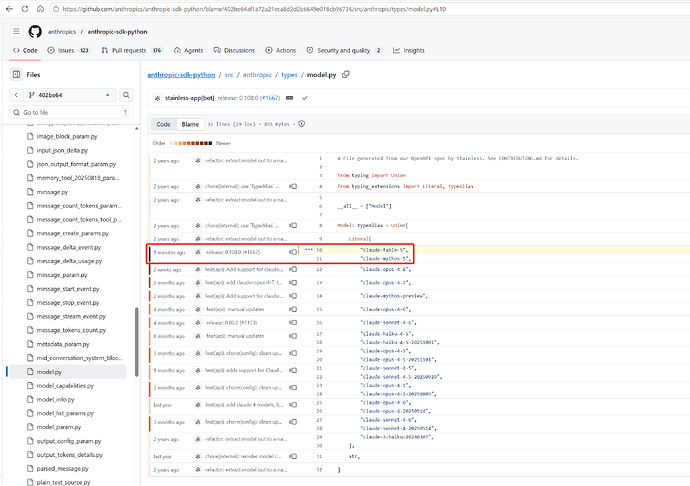Check the green commit status checkmark
Viewport: 690px width, 486px height.
coord(305,98)
